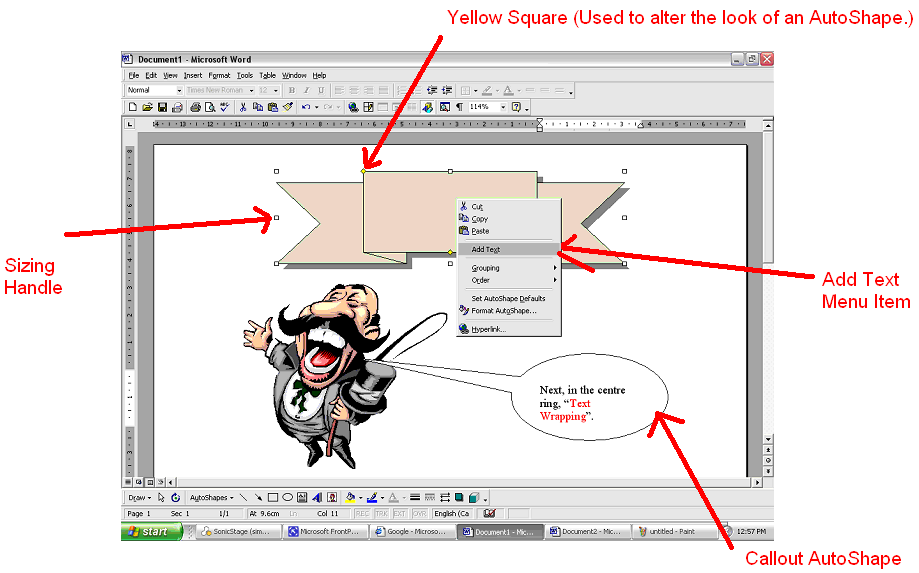Switch to Document2 in the taskbar
This screenshot has width=919, height=573.
pos(586,531)
